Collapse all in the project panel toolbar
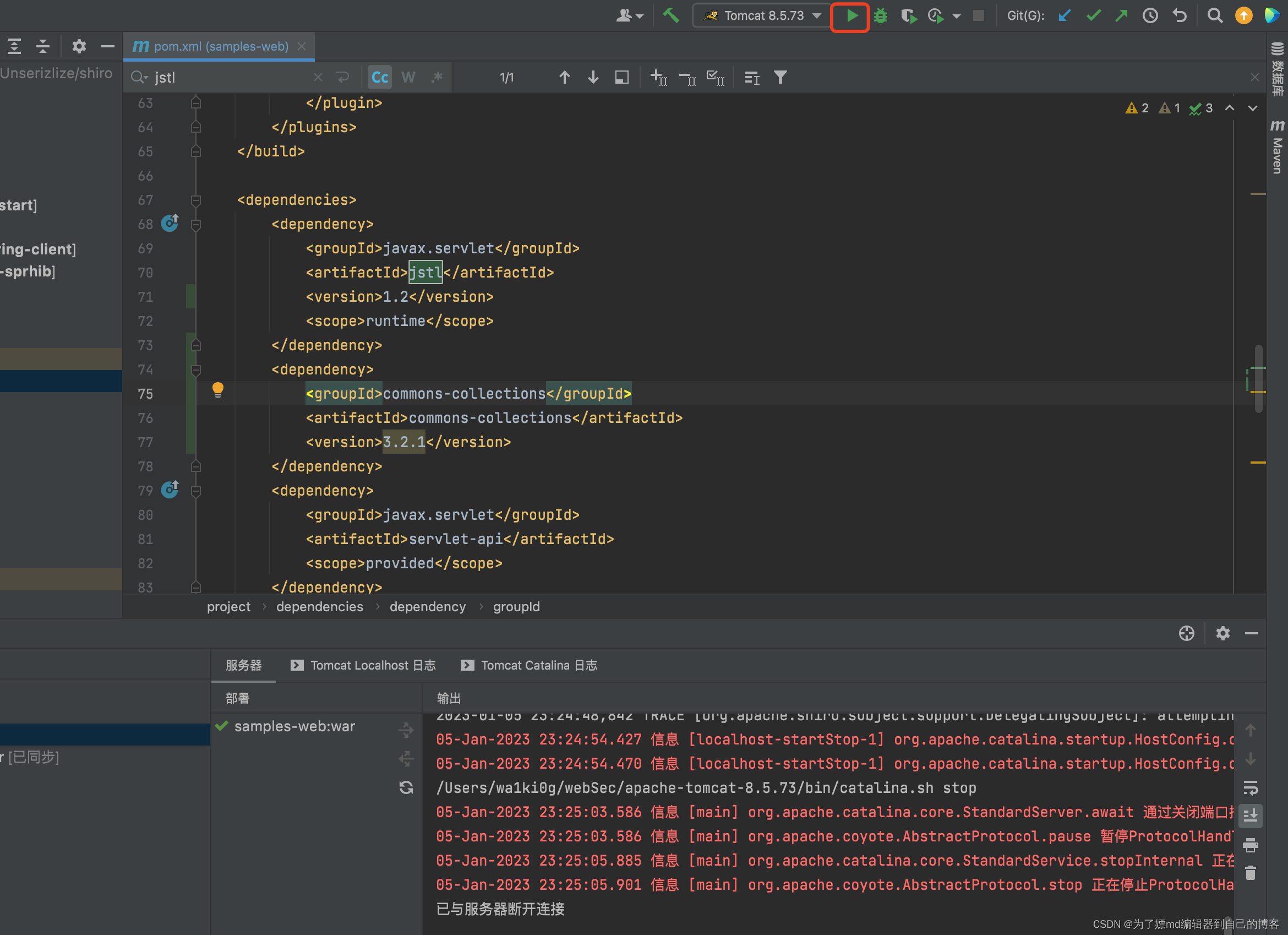This screenshot has width=1288, height=935. (42, 46)
